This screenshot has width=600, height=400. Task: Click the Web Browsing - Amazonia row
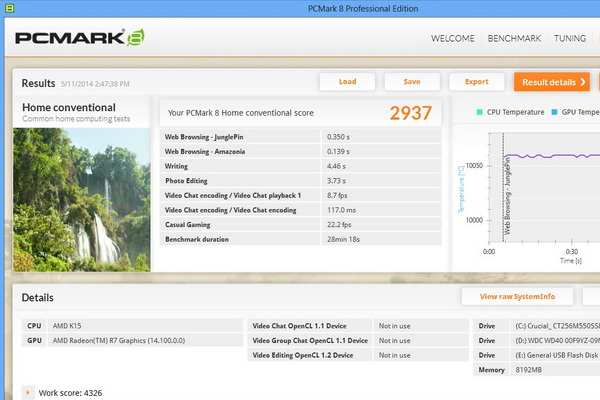tap(300, 152)
